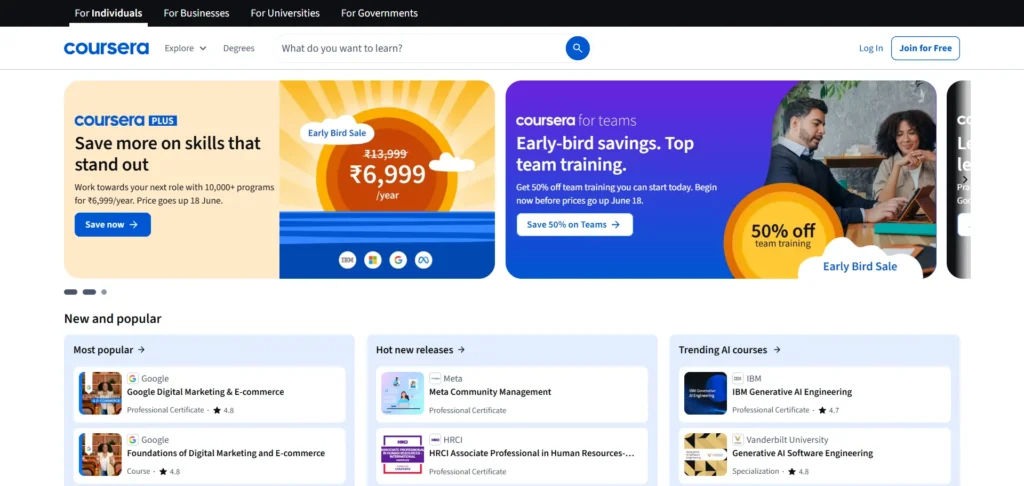
Task: Click the Meta Community Management title
Action: pyautogui.click(x=490, y=392)
